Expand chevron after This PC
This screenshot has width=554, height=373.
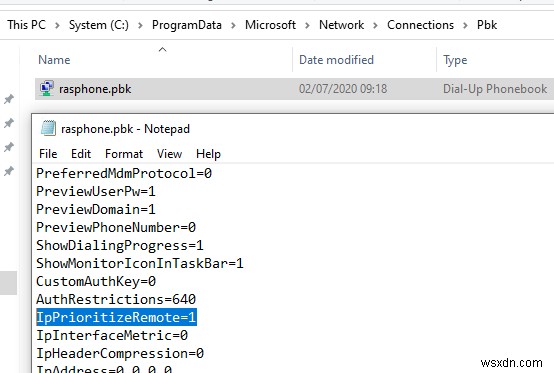pos(57,25)
